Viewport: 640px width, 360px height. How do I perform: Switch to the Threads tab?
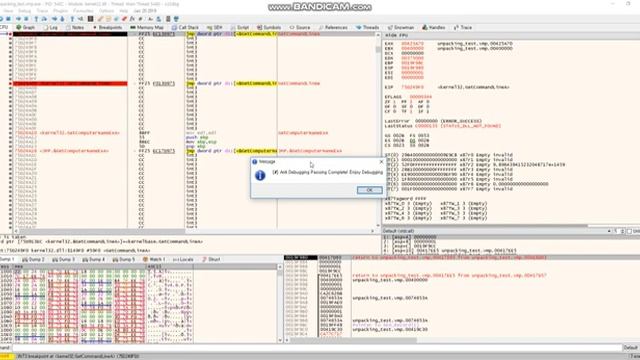point(367,27)
